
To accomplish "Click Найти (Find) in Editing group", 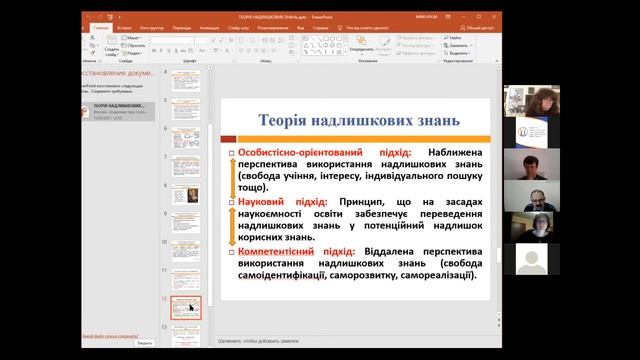I will click(x=453, y=38).
